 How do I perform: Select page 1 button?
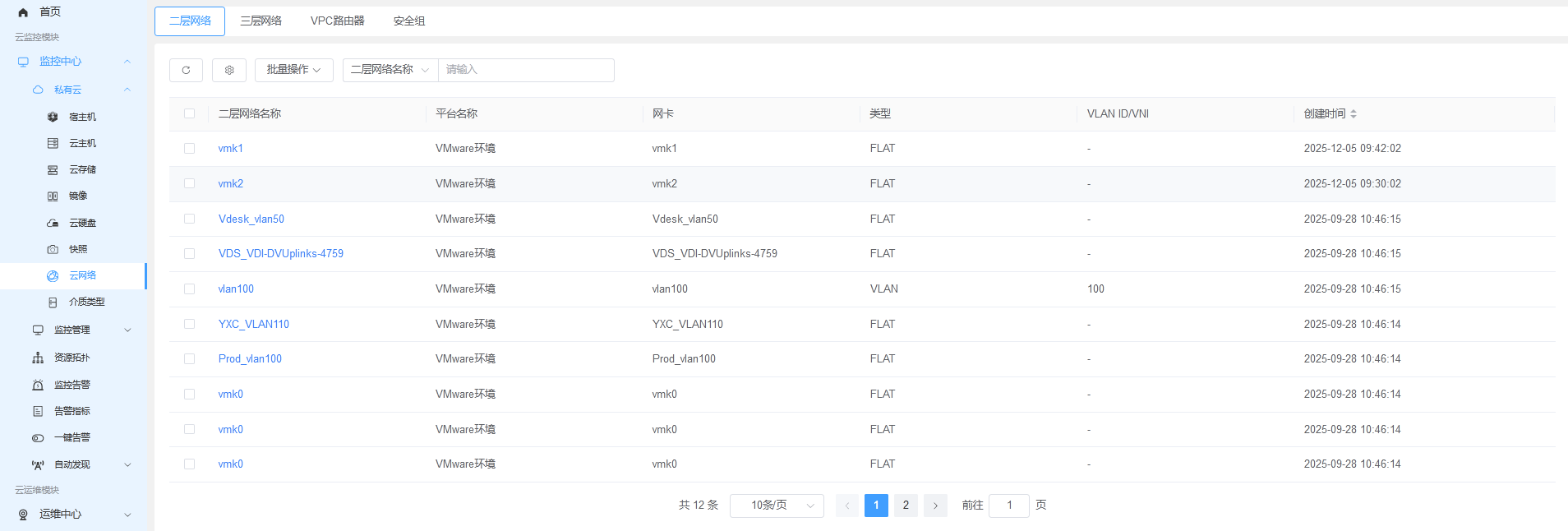coord(876,506)
